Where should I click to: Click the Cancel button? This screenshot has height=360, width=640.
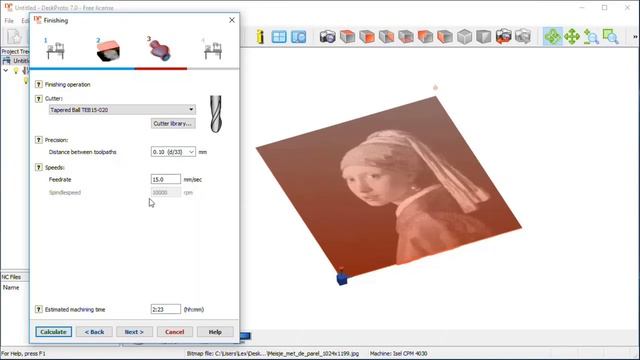175,332
